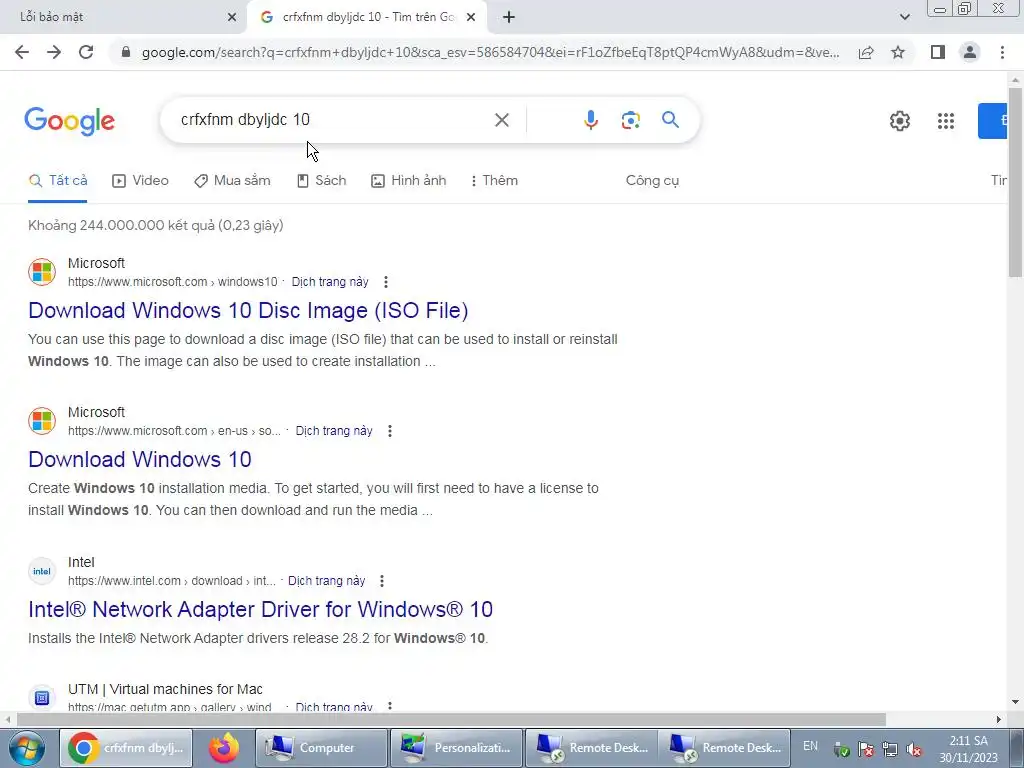Click the EN language indicator
Image resolution: width=1024 pixels, height=768 pixels.
pyautogui.click(x=810, y=746)
